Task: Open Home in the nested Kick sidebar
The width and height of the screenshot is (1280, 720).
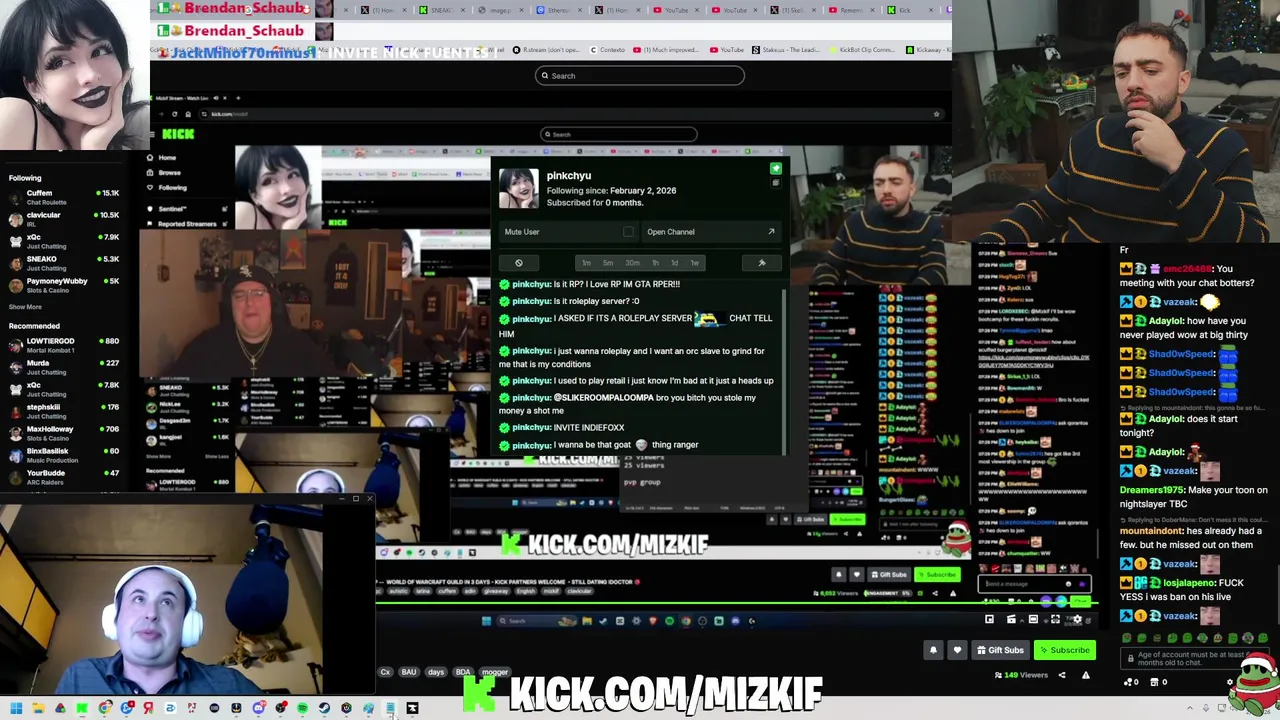Action: click(x=161, y=158)
